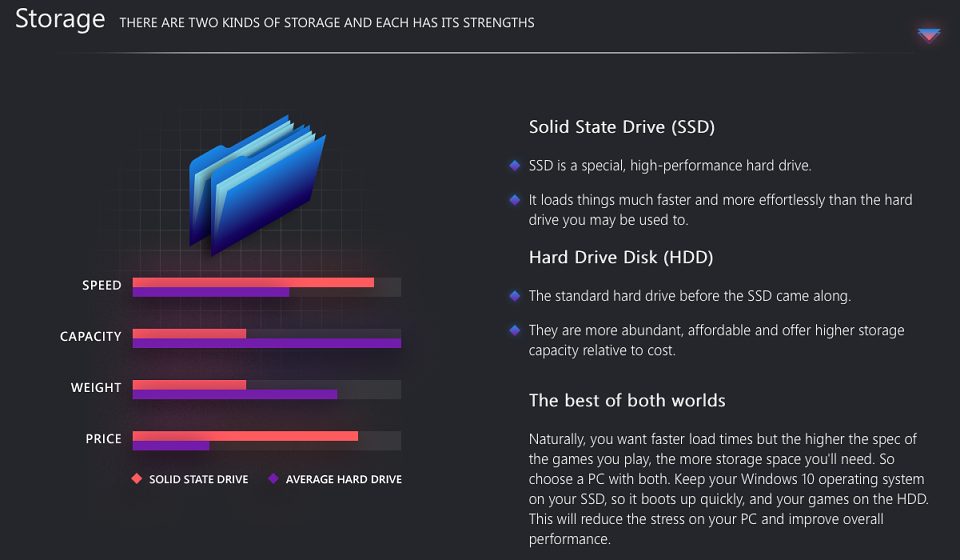Click the diamond bullet beside 'It loads things much faster'

tap(515, 200)
